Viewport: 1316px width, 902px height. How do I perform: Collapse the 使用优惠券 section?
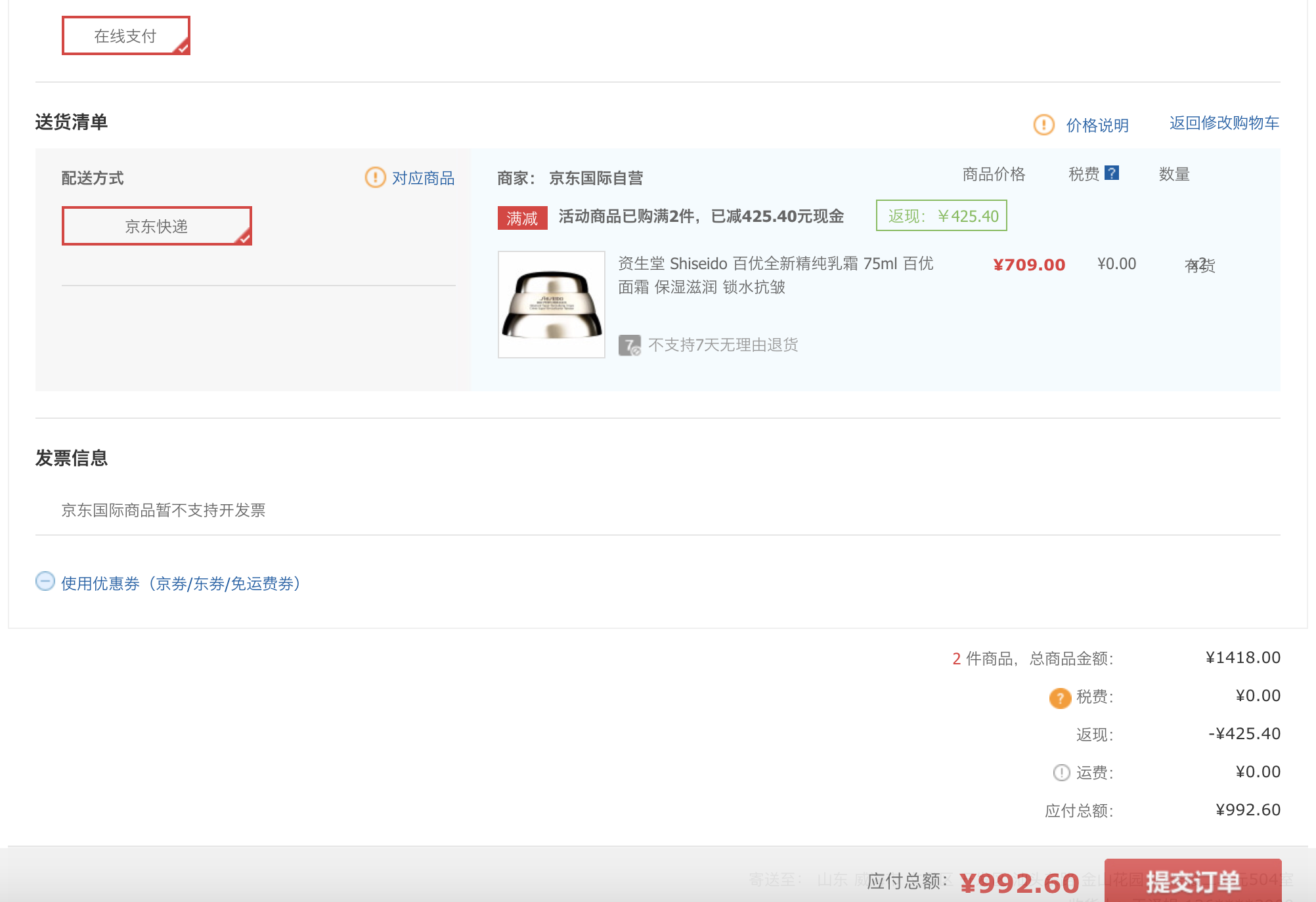[x=45, y=582]
